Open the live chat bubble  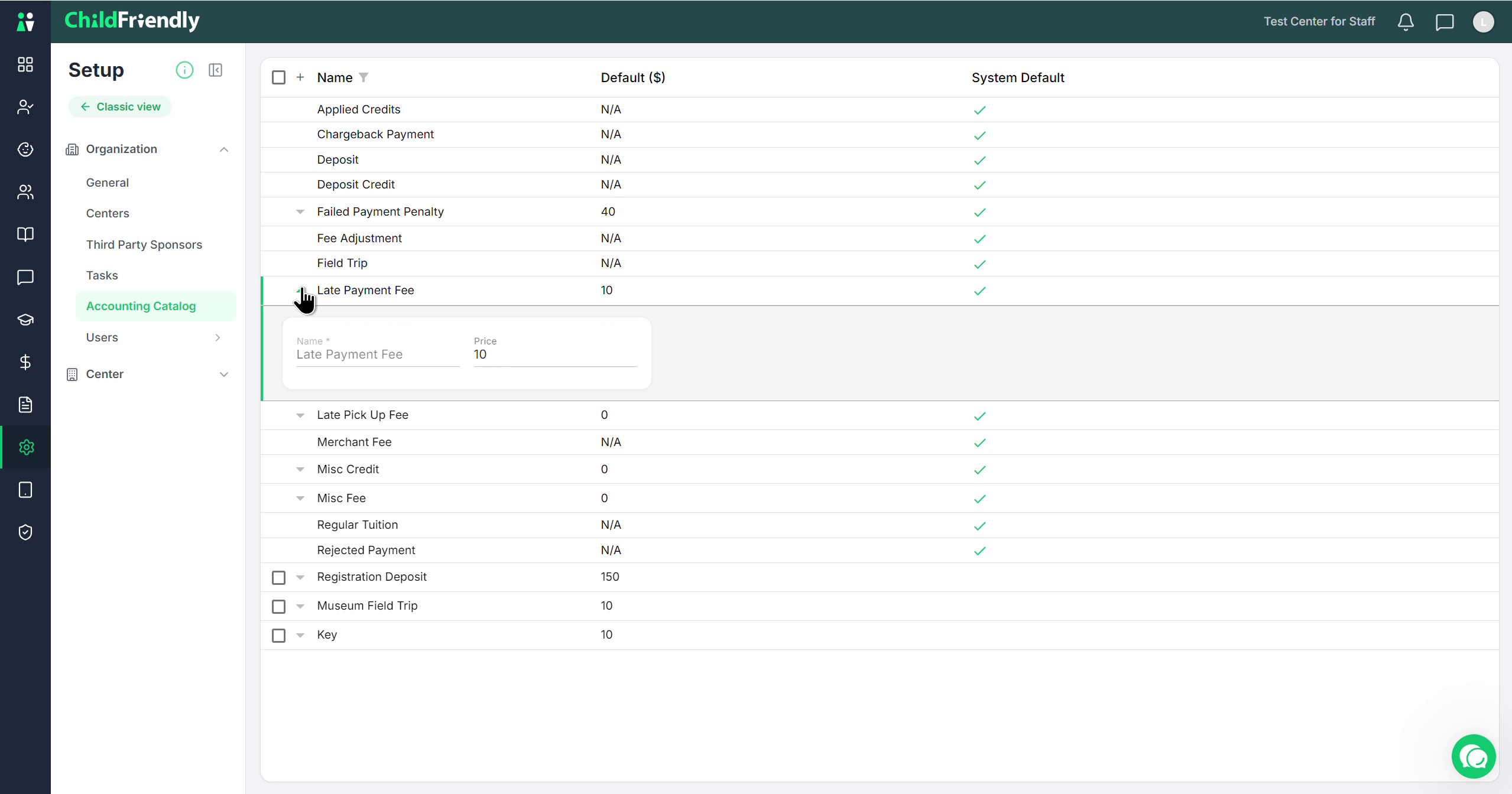click(x=1474, y=757)
